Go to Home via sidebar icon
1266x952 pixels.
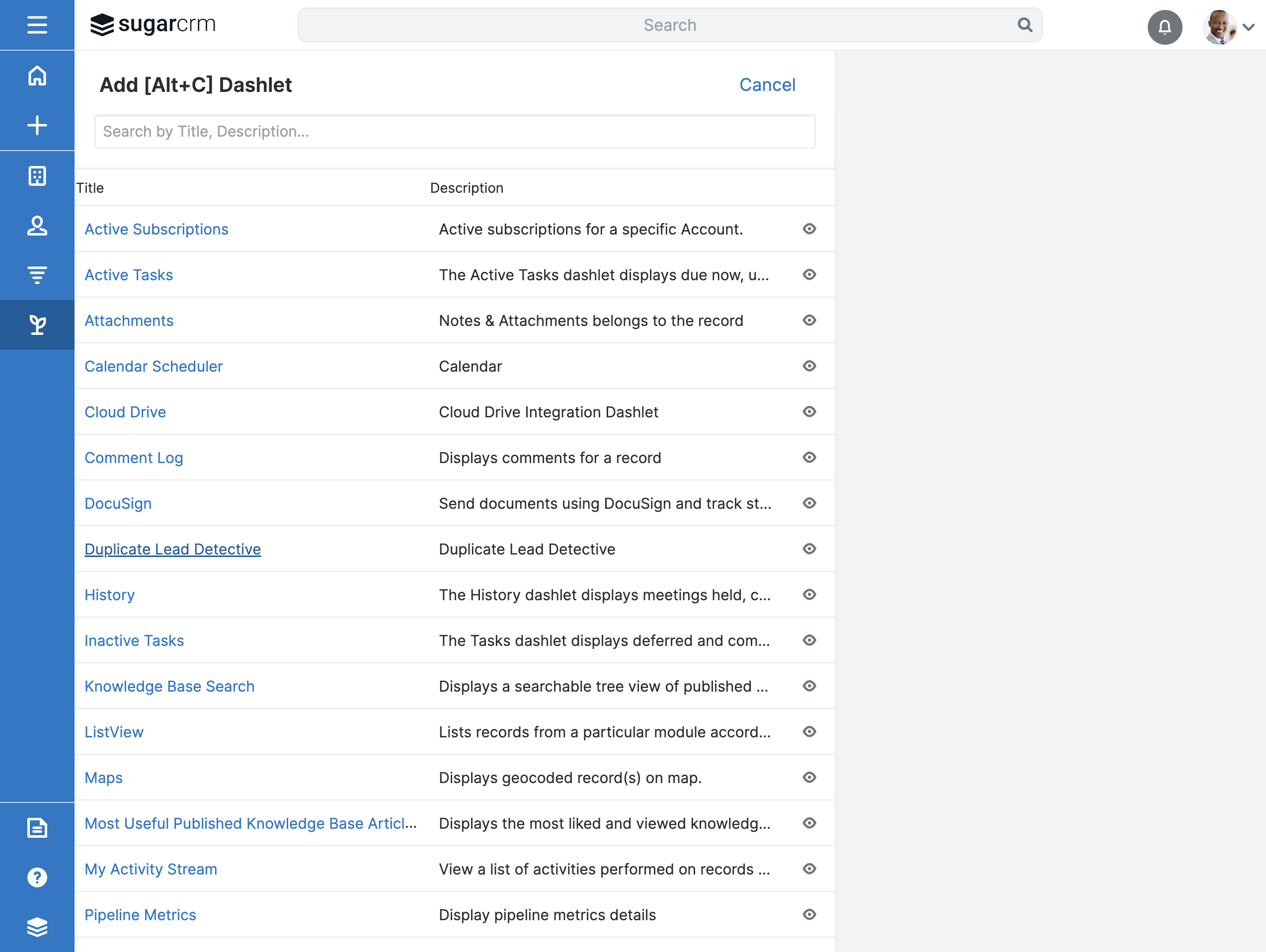tap(37, 76)
